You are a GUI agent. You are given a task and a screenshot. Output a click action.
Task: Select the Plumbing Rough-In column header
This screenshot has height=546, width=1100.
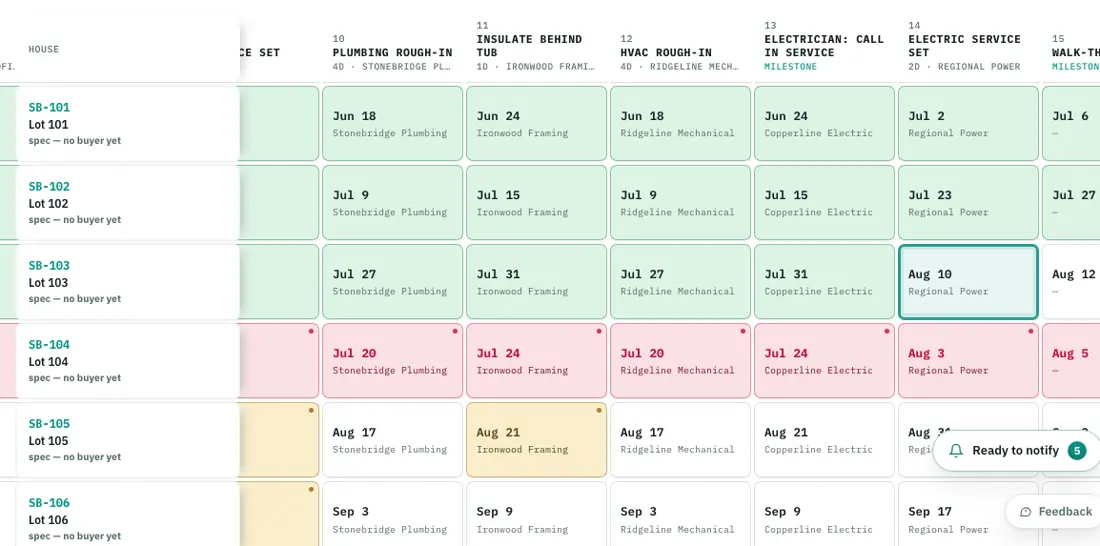(392, 53)
